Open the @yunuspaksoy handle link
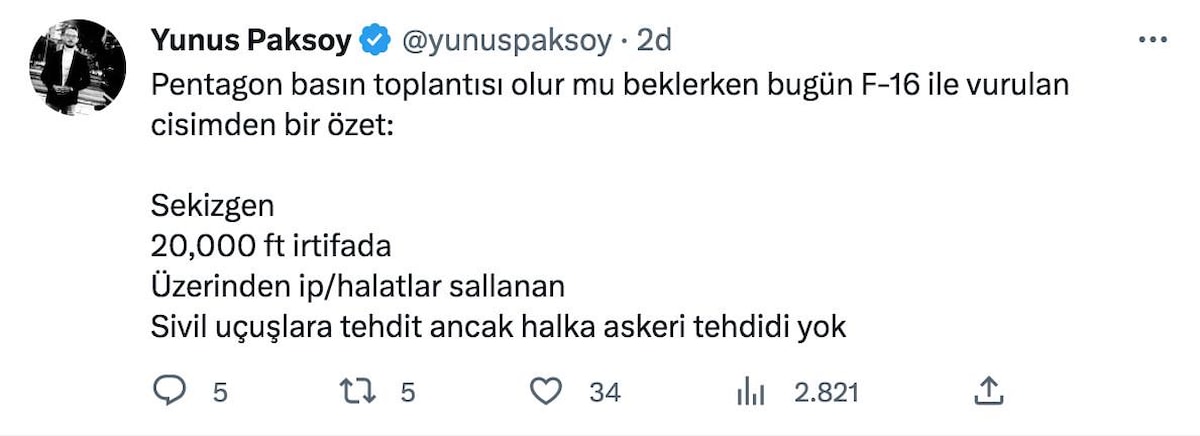This screenshot has height=436, width=1200. point(506,41)
